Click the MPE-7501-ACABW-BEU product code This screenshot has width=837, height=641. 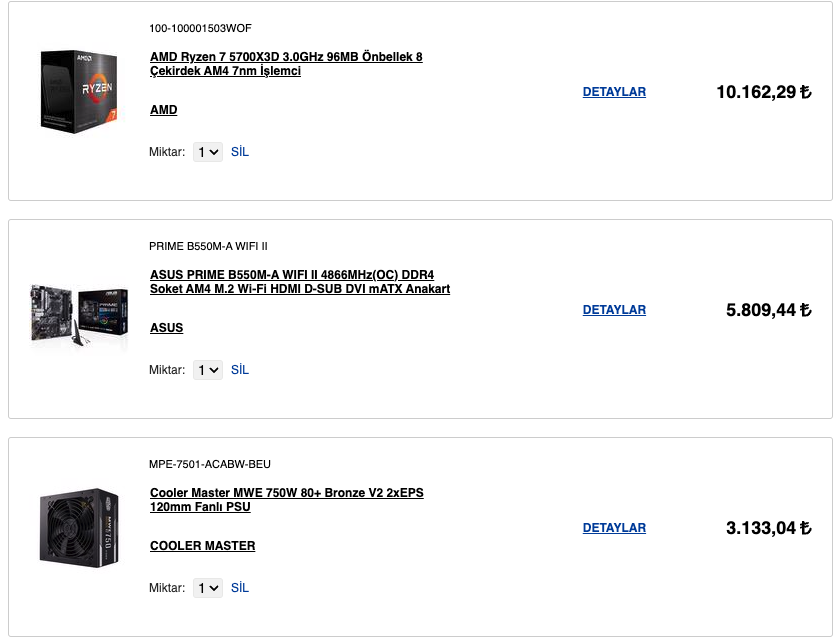tap(210, 464)
